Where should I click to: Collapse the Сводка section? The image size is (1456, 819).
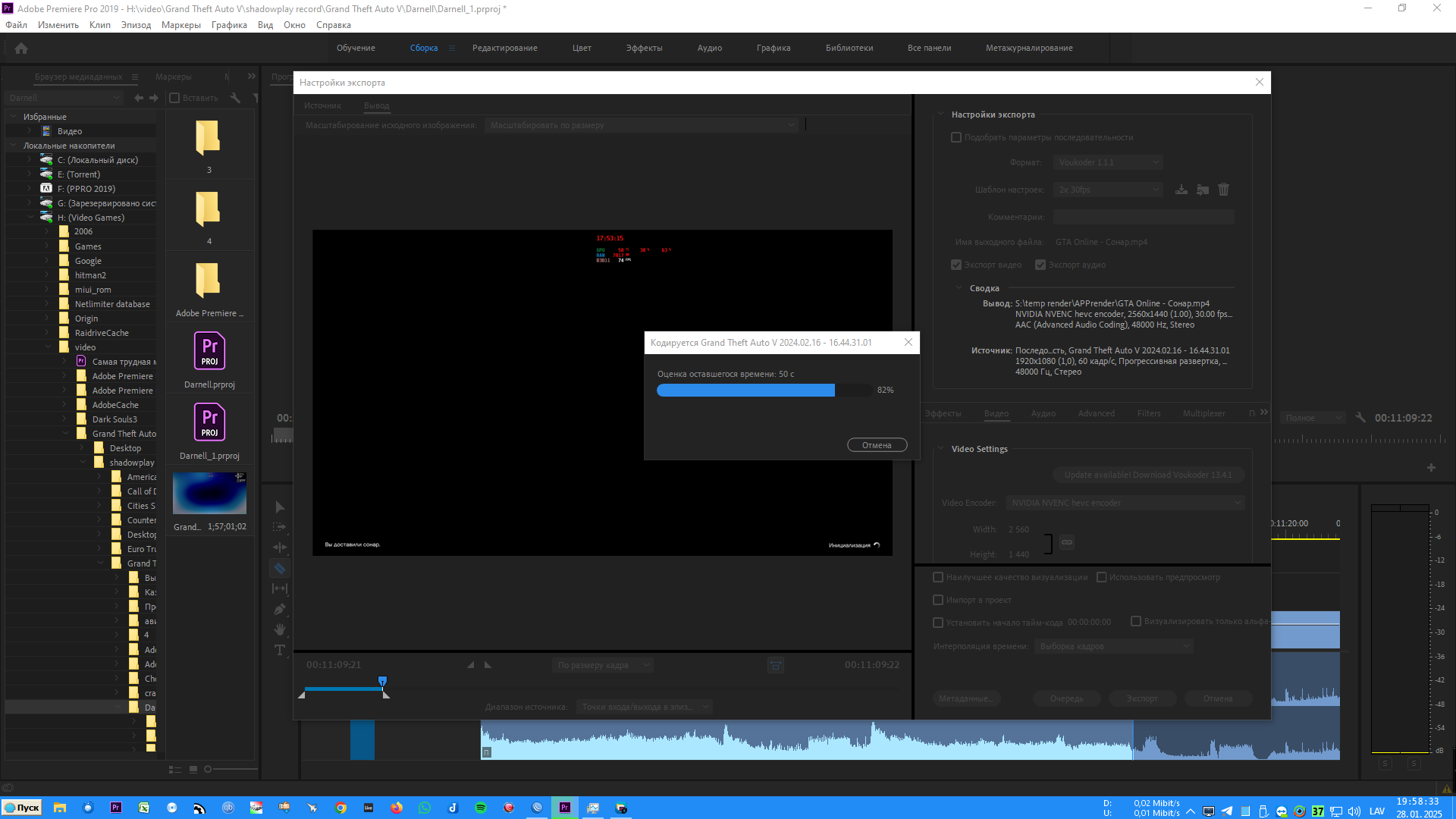pos(959,288)
